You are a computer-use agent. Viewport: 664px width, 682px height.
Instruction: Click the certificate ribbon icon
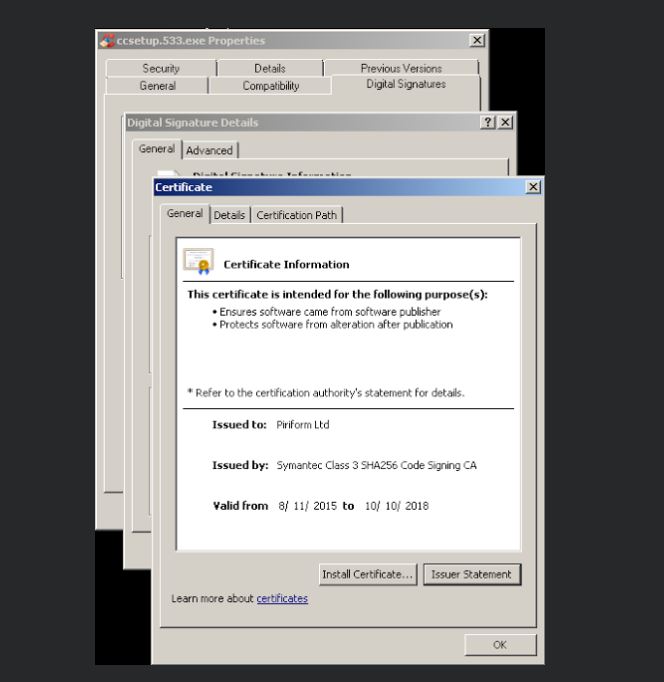[198, 261]
